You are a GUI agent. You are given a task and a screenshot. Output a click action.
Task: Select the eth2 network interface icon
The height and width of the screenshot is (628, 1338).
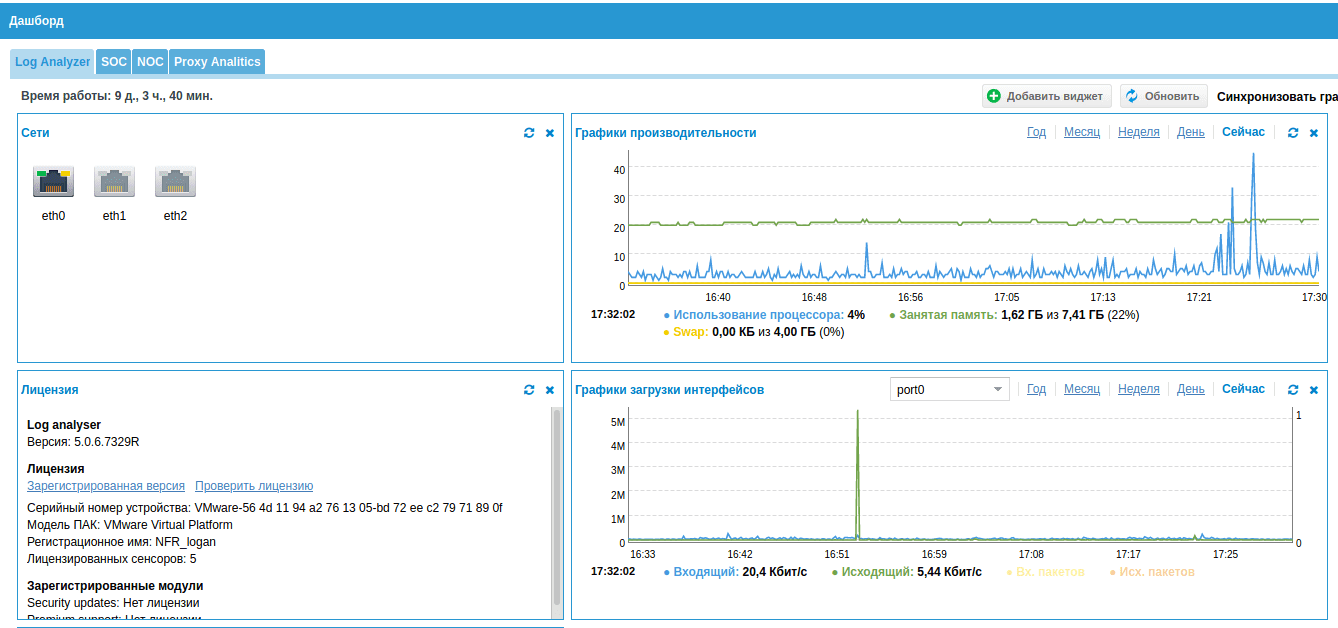coord(175,182)
